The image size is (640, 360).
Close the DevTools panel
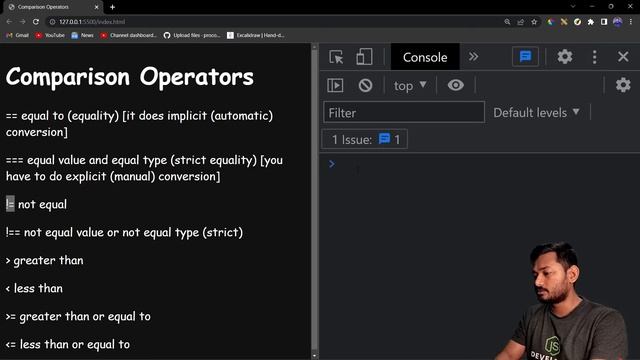(x=623, y=56)
